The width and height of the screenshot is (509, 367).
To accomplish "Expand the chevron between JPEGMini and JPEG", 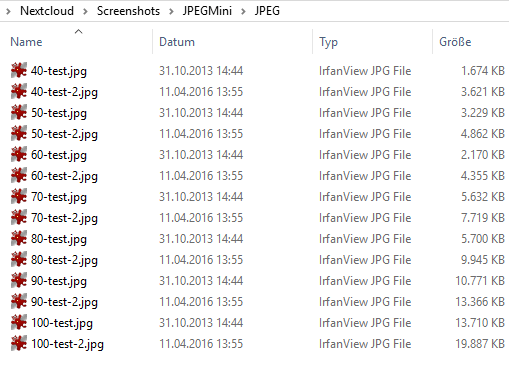I will (243, 11).
